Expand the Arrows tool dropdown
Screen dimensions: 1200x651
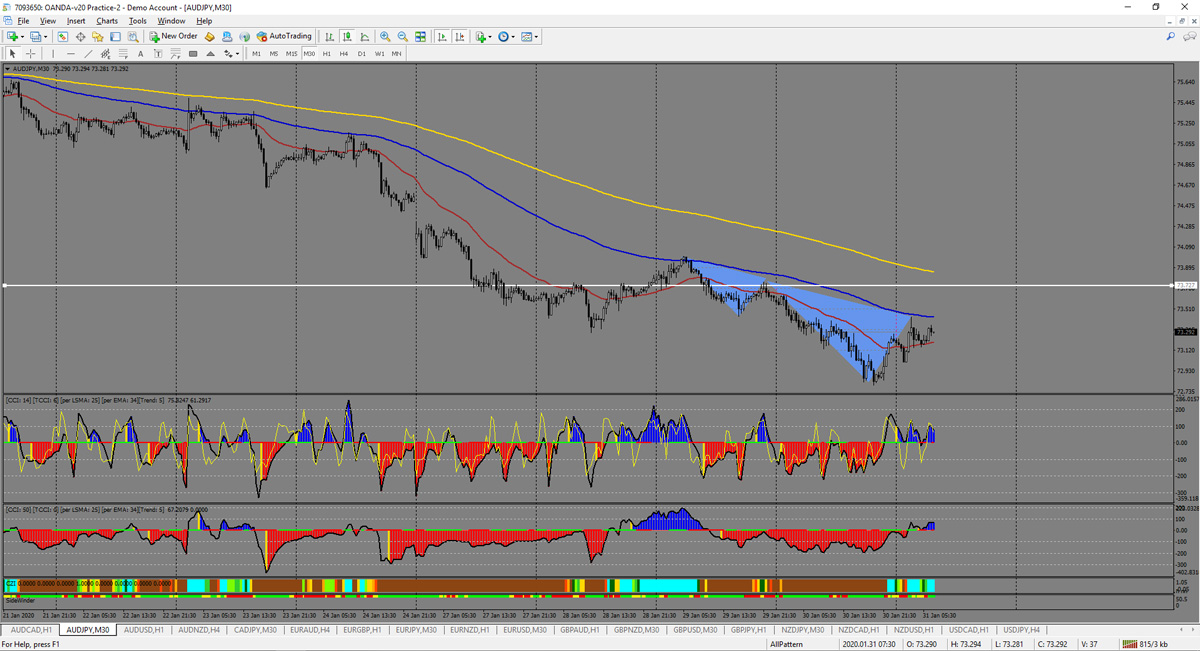tap(238, 54)
